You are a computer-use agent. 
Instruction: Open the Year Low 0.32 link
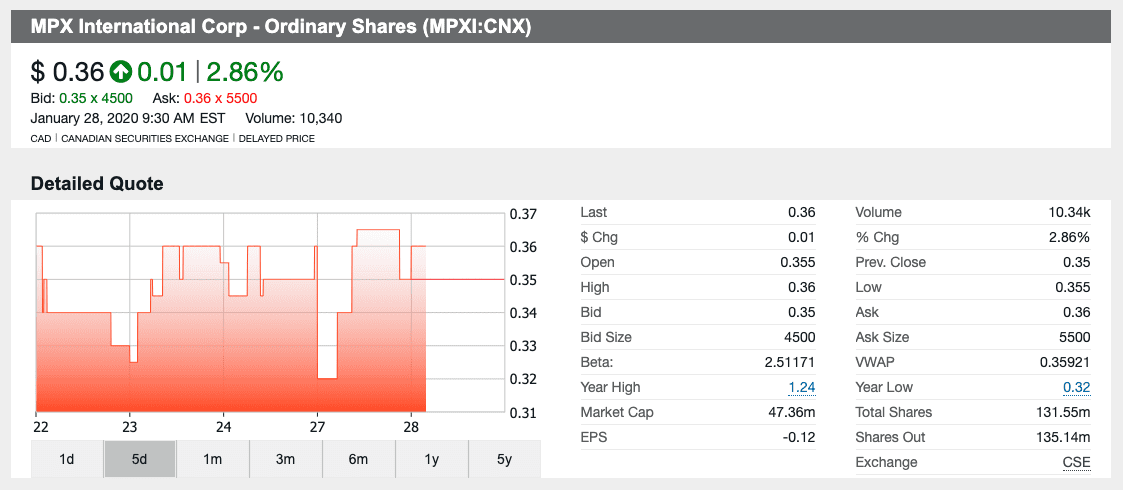1077,387
